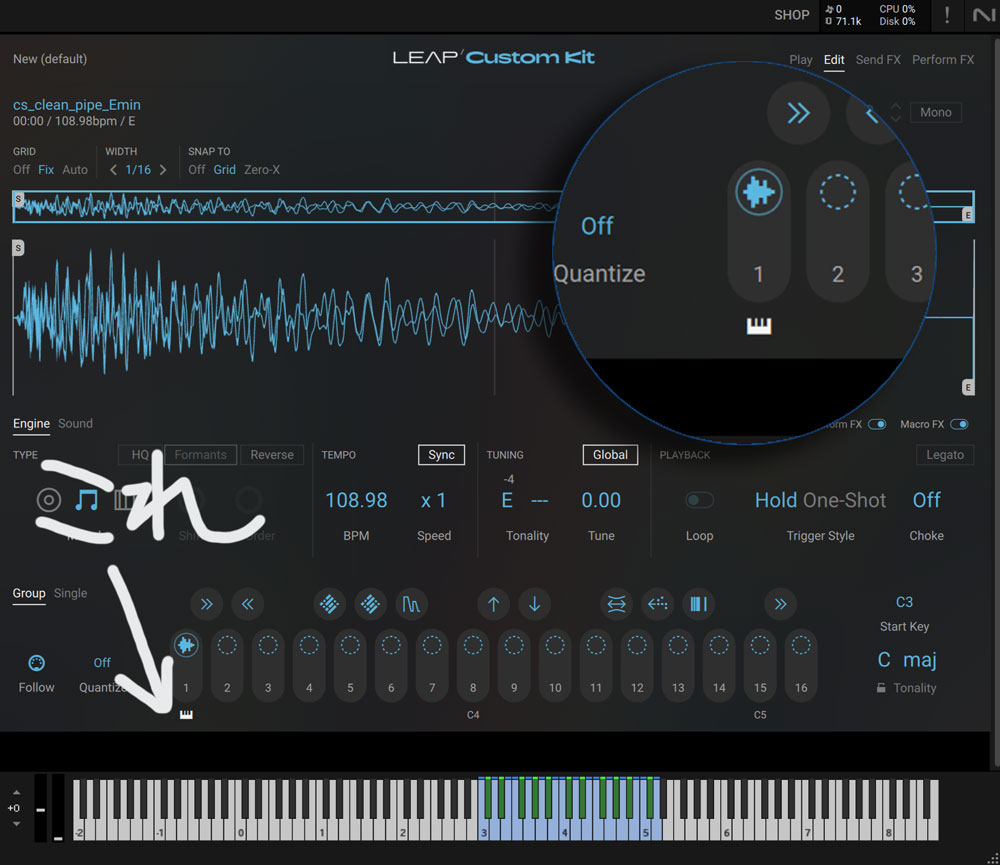Click the 108.98 BPM value
The width and height of the screenshot is (1000, 865).
pos(356,501)
